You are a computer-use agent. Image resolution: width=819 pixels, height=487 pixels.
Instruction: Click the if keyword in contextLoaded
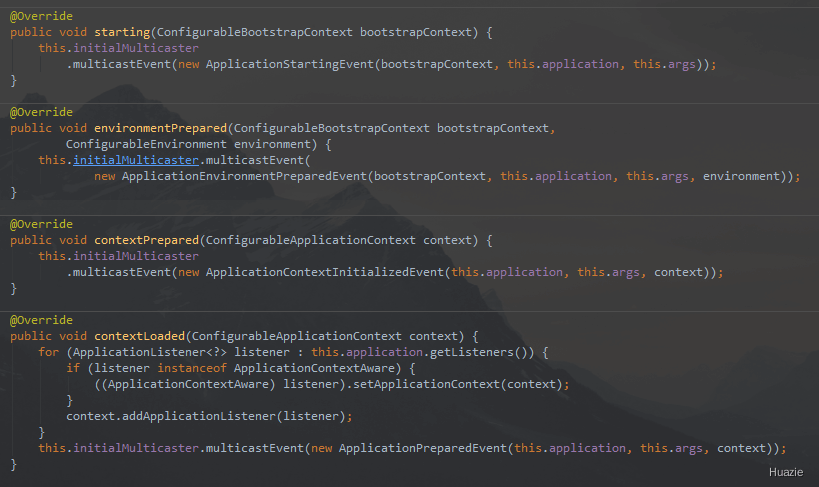click(73, 368)
